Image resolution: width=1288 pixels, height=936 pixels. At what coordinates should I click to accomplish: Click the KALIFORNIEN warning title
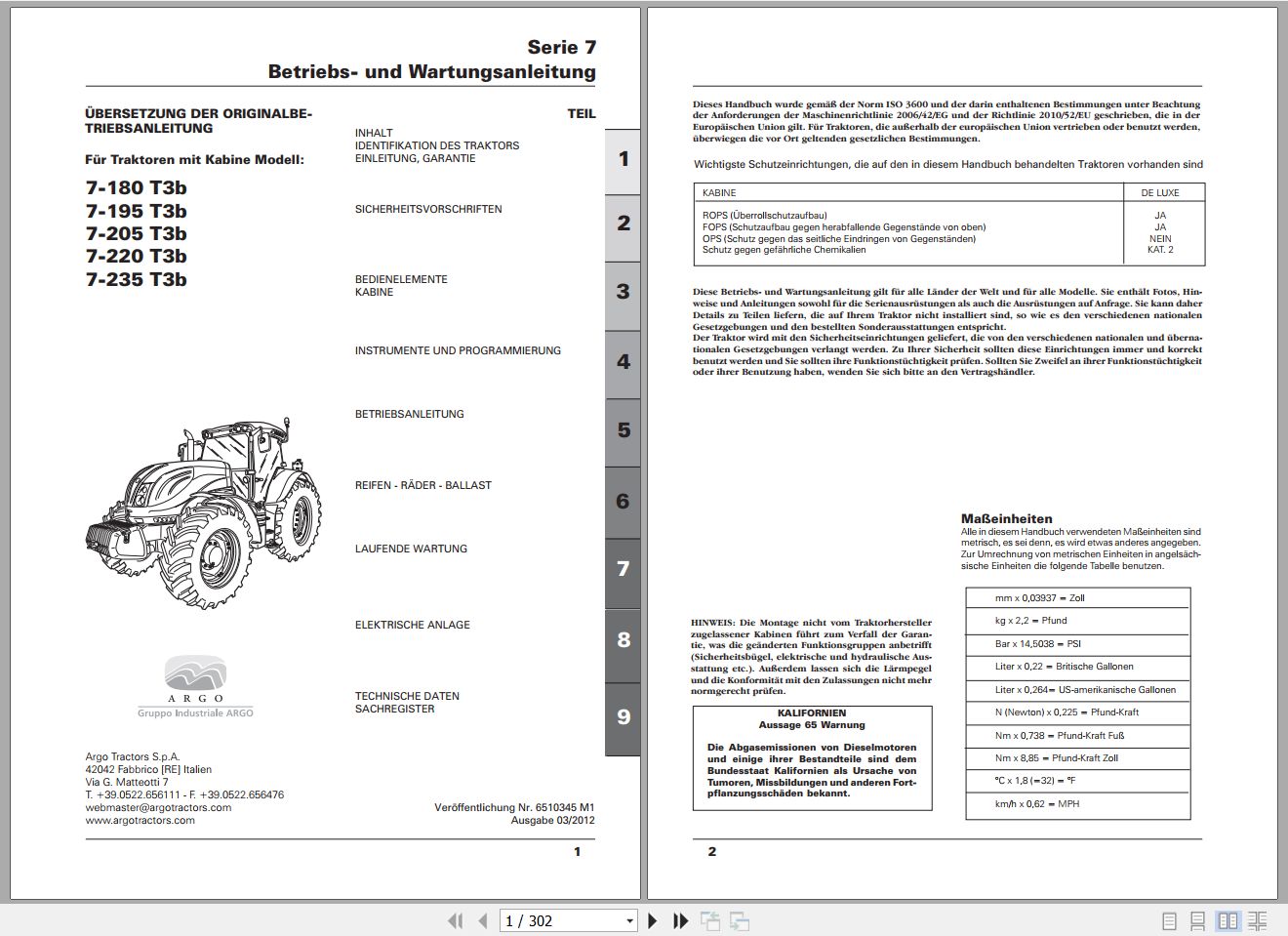pyautogui.click(x=812, y=713)
